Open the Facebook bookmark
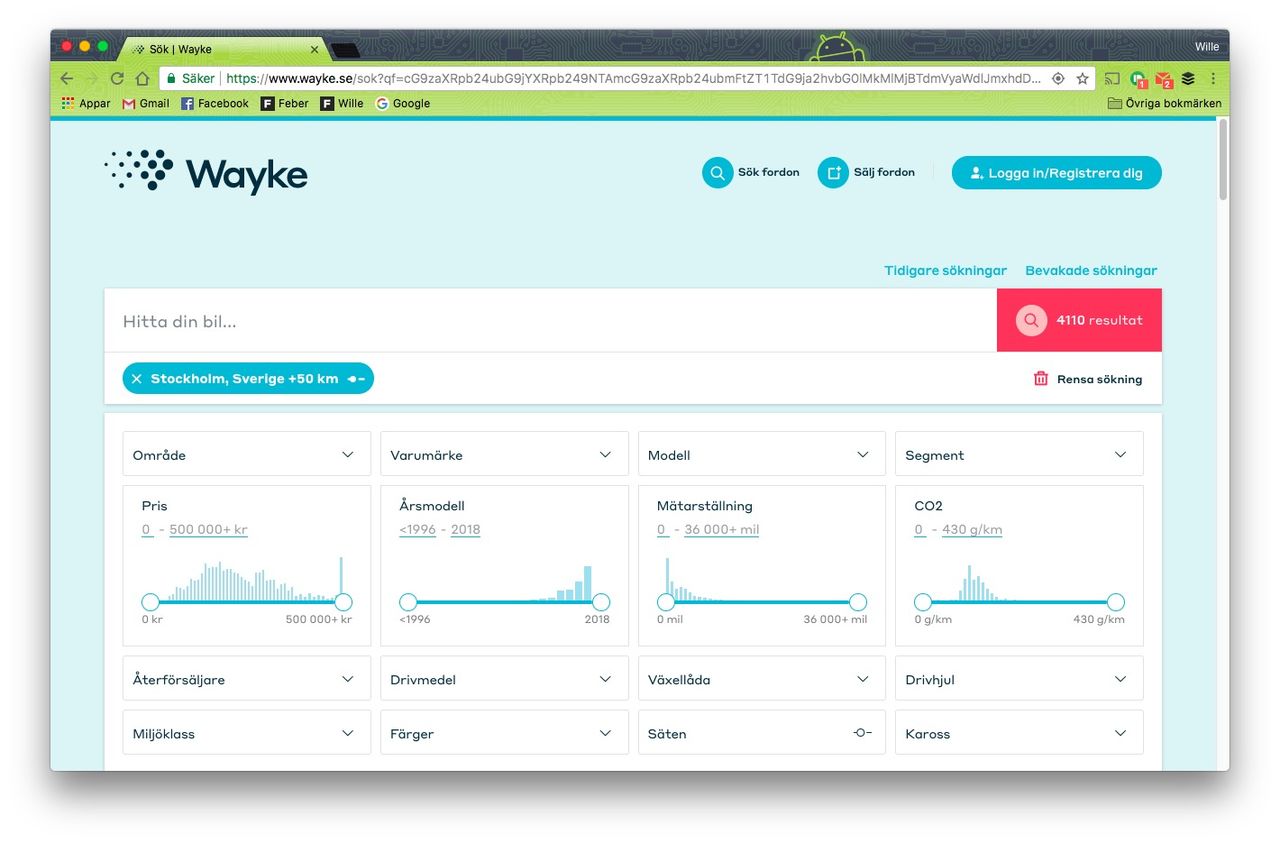 [x=215, y=103]
